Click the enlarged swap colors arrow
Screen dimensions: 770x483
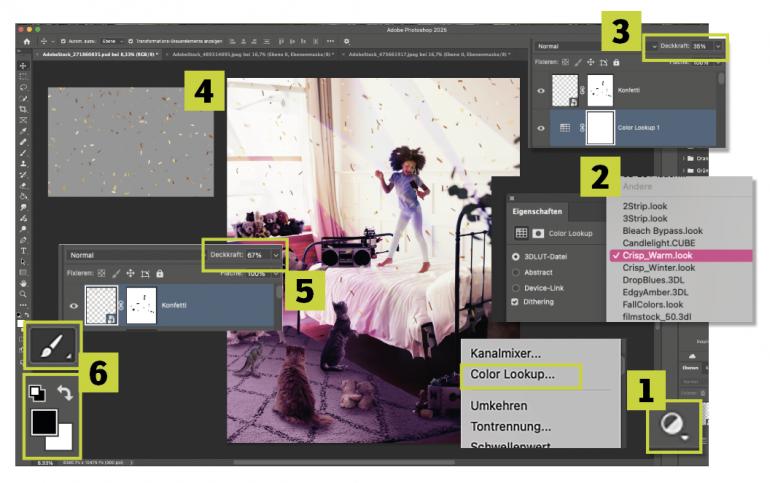[65, 393]
